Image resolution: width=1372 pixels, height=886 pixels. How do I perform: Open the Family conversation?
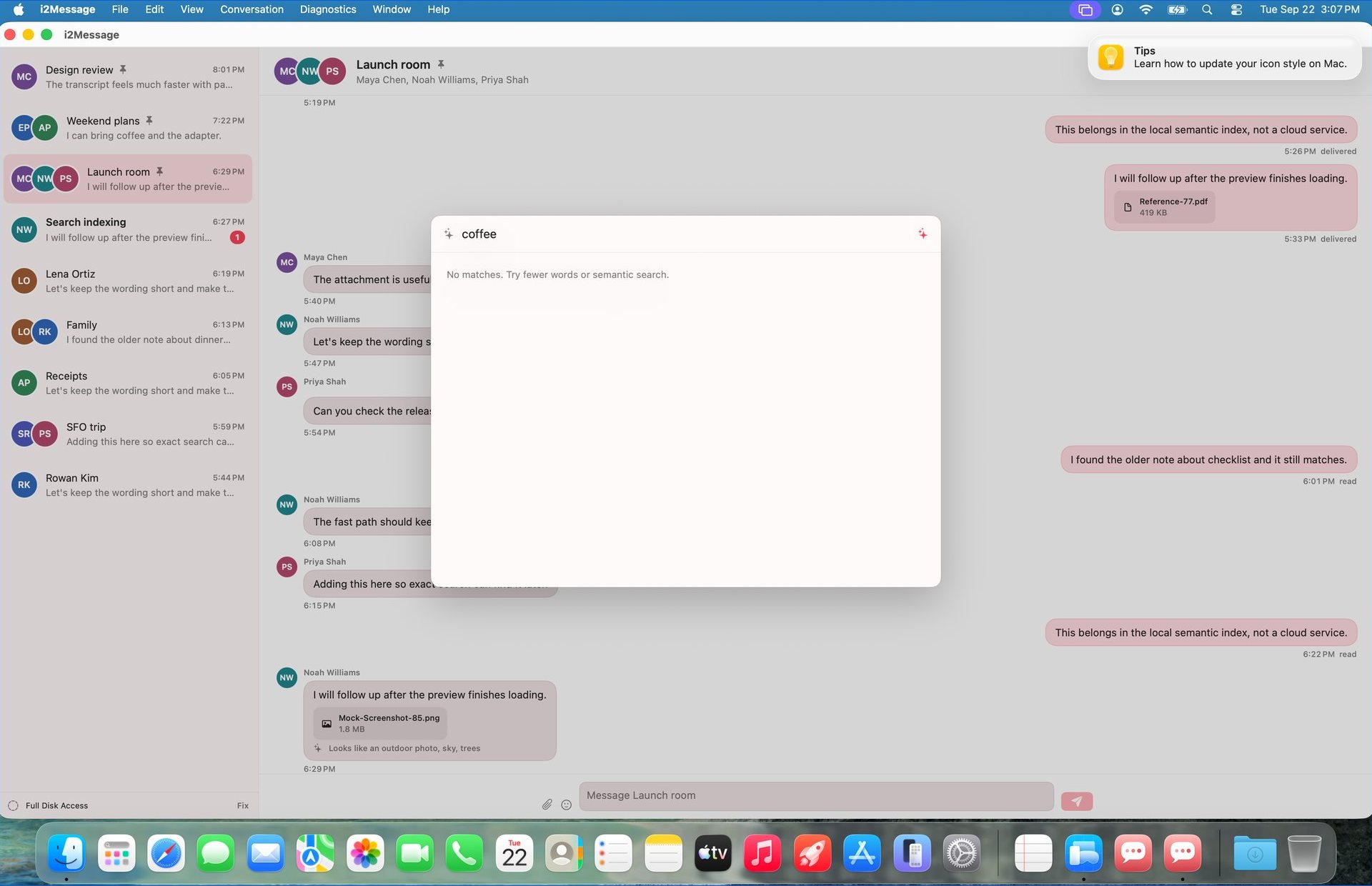pyautogui.click(x=129, y=332)
